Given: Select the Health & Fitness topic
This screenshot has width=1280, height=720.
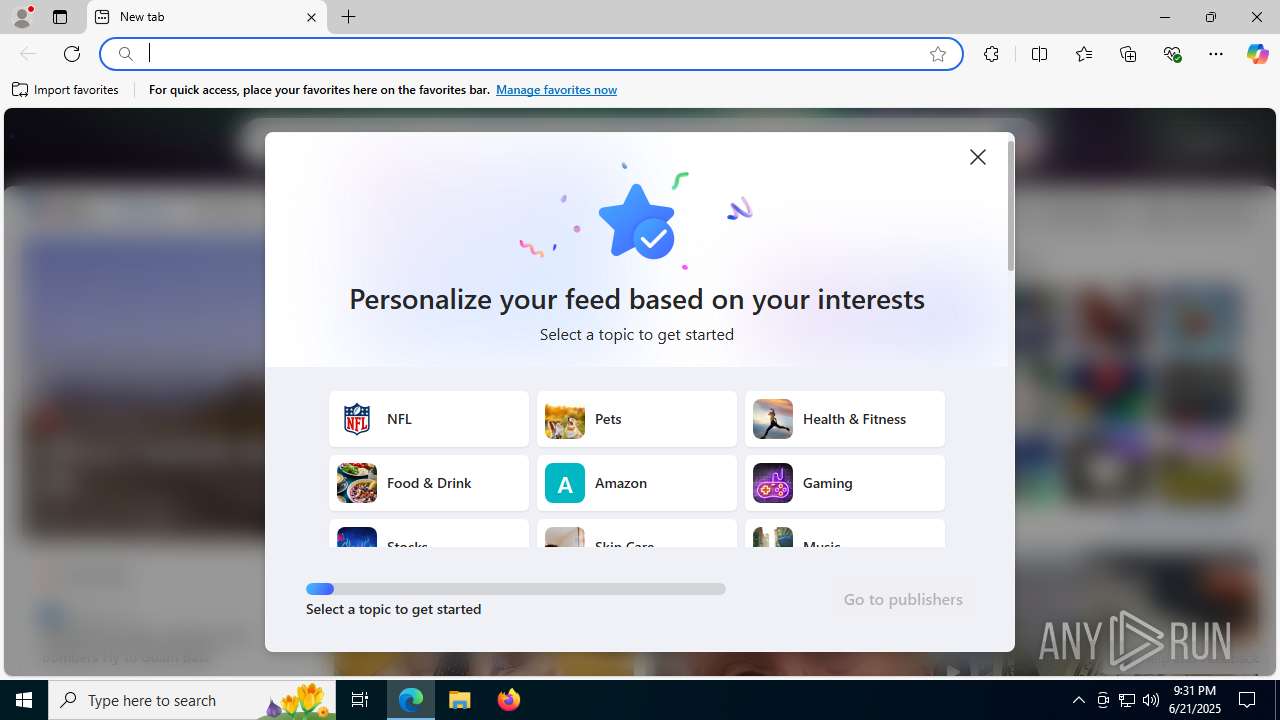Looking at the screenshot, I should click(845, 419).
